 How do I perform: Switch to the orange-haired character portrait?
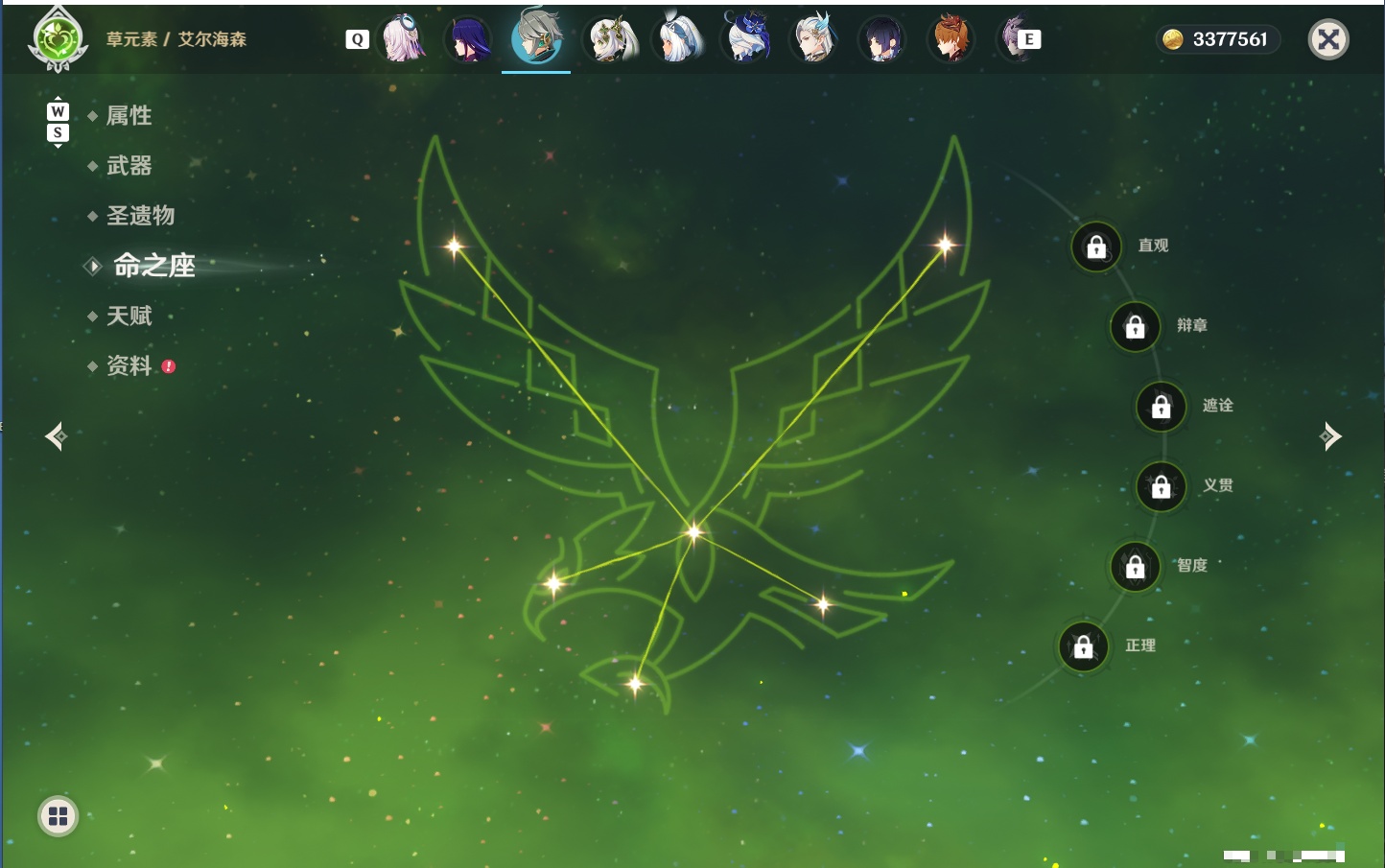tap(950, 39)
